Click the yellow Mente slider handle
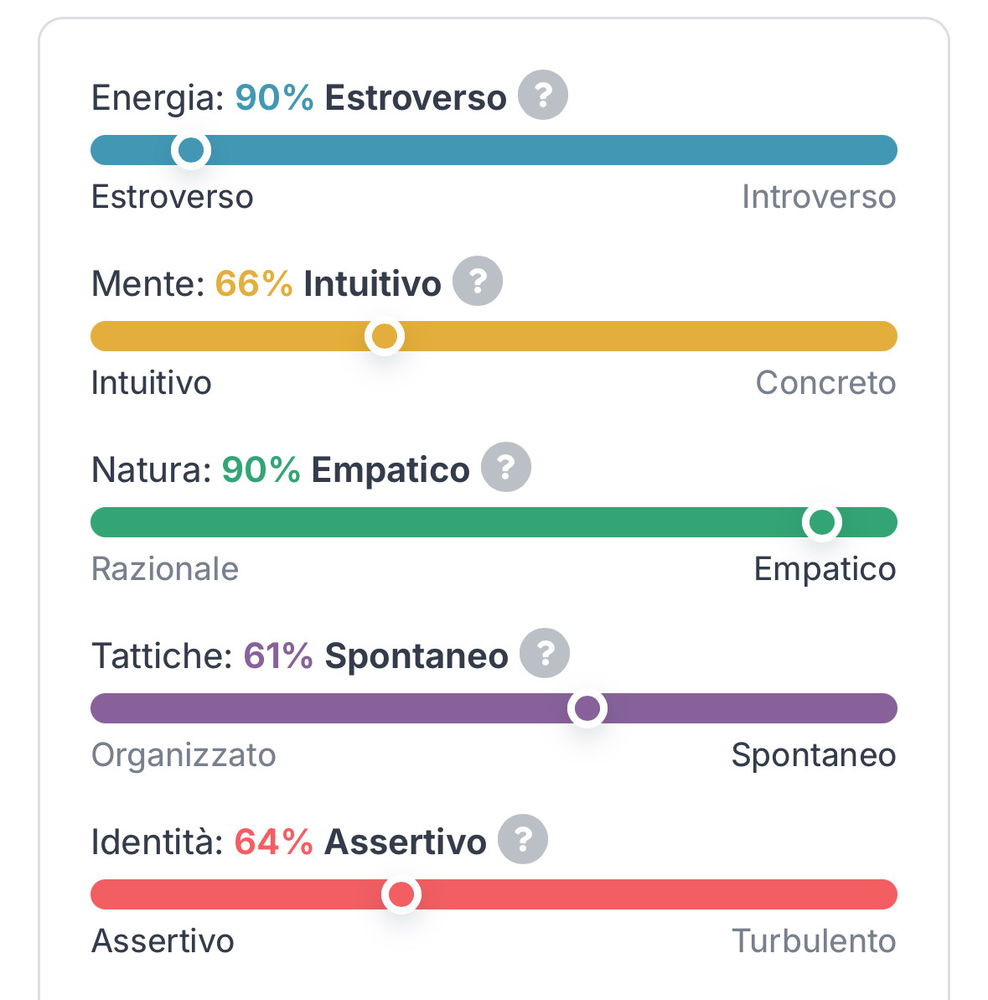 point(385,337)
